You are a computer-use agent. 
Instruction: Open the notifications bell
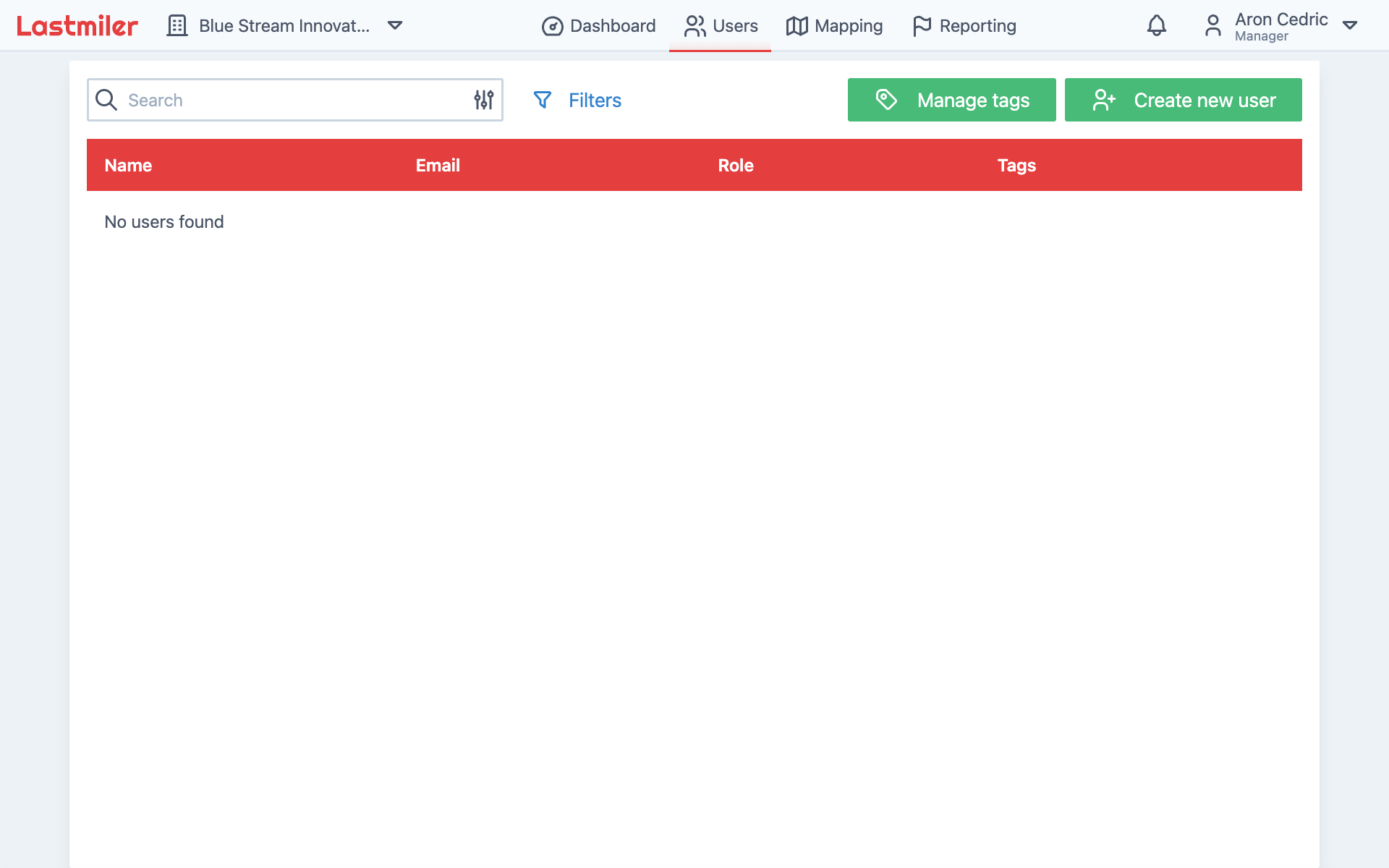pyautogui.click(x=1157, y=26)
